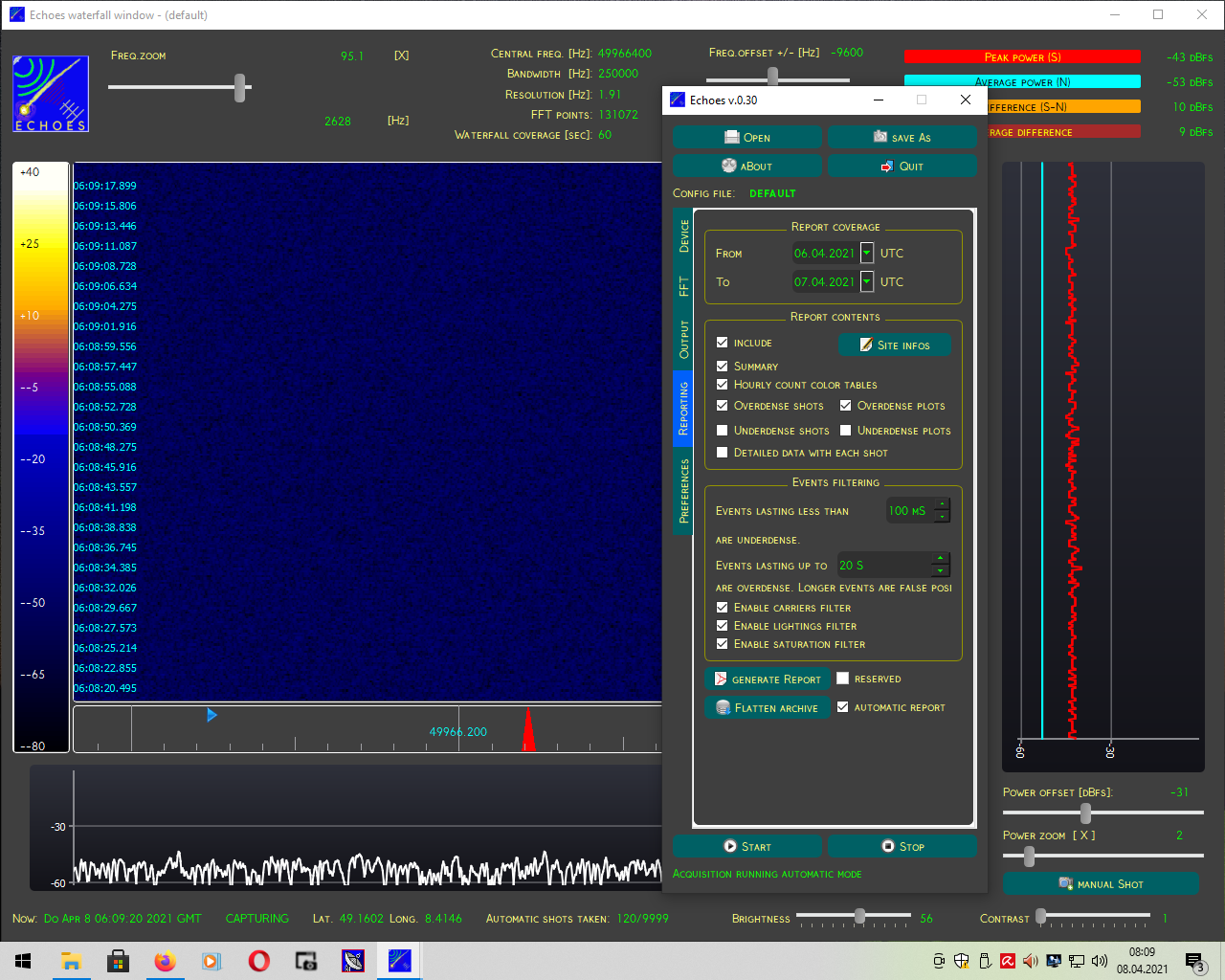Viewport: 1225px width, 980px height.
Task: Click the blue arrow marker on frequency ruler
Action: (x=212, y=715)
